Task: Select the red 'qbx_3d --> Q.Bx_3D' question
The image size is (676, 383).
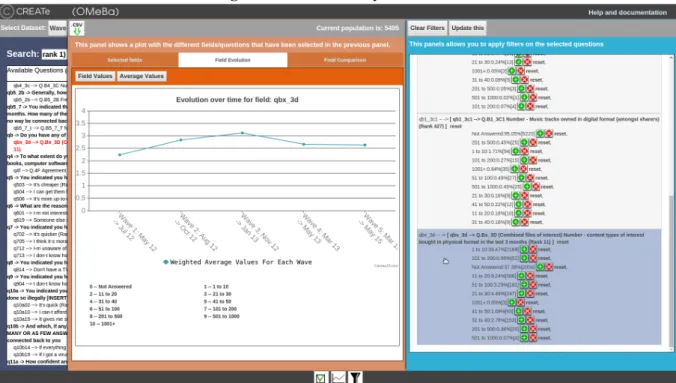Action: (40, 145)
